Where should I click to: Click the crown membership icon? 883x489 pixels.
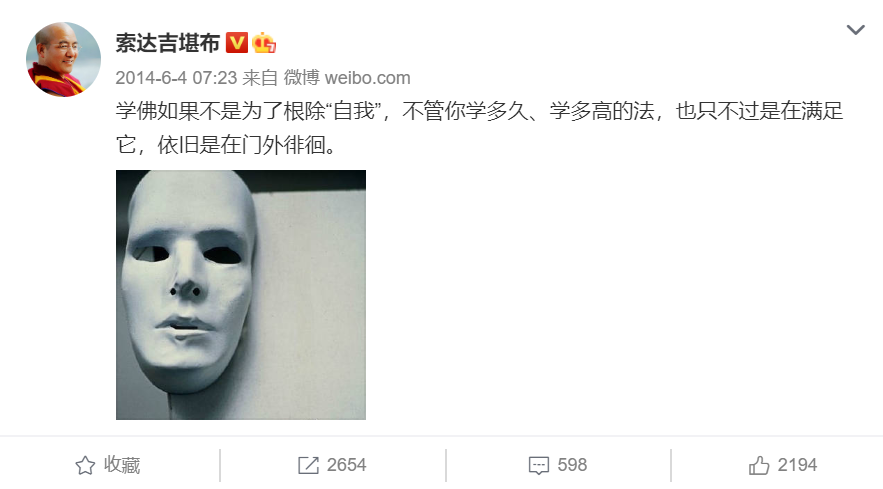(264, 43)
